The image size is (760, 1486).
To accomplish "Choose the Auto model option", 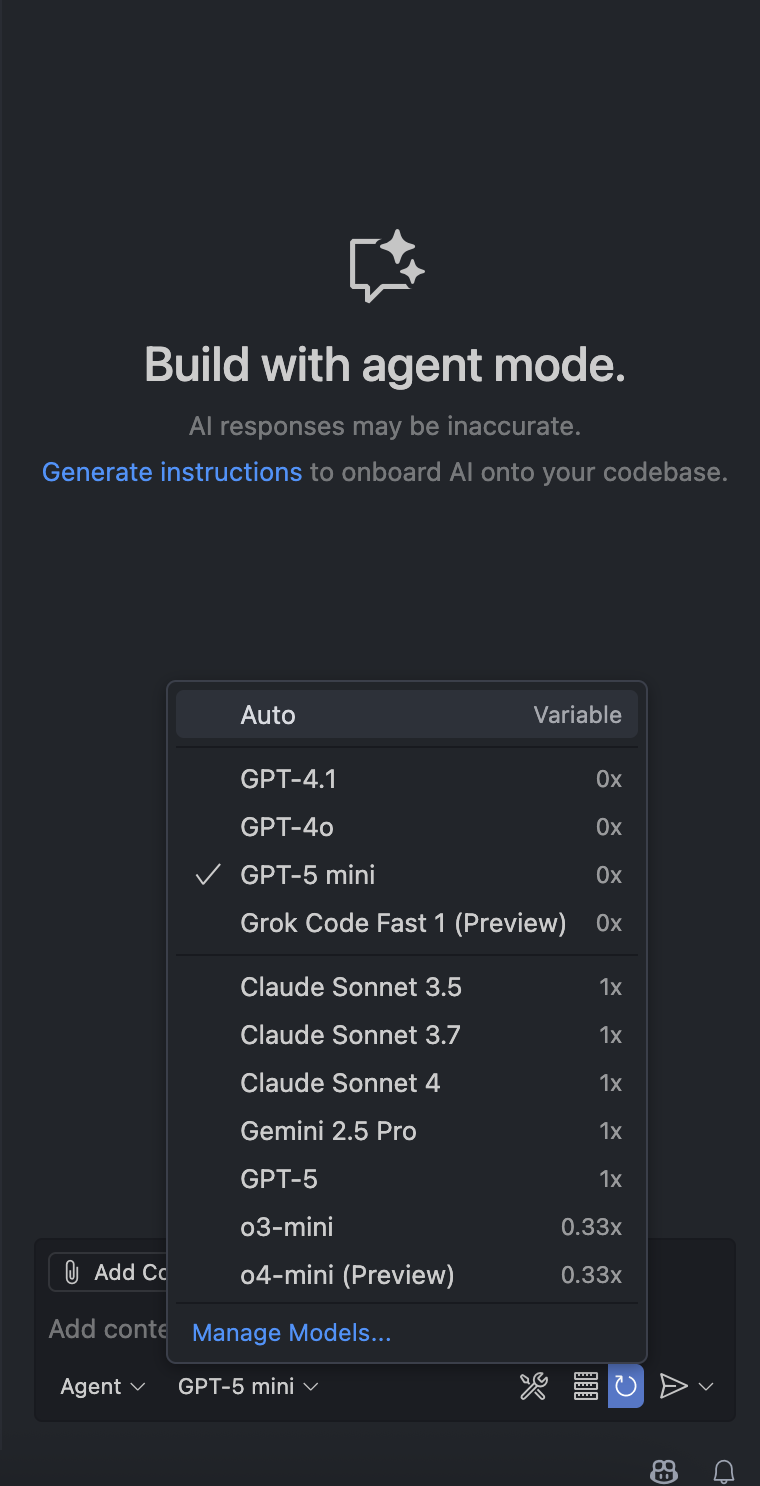I will tap(268, 715).
